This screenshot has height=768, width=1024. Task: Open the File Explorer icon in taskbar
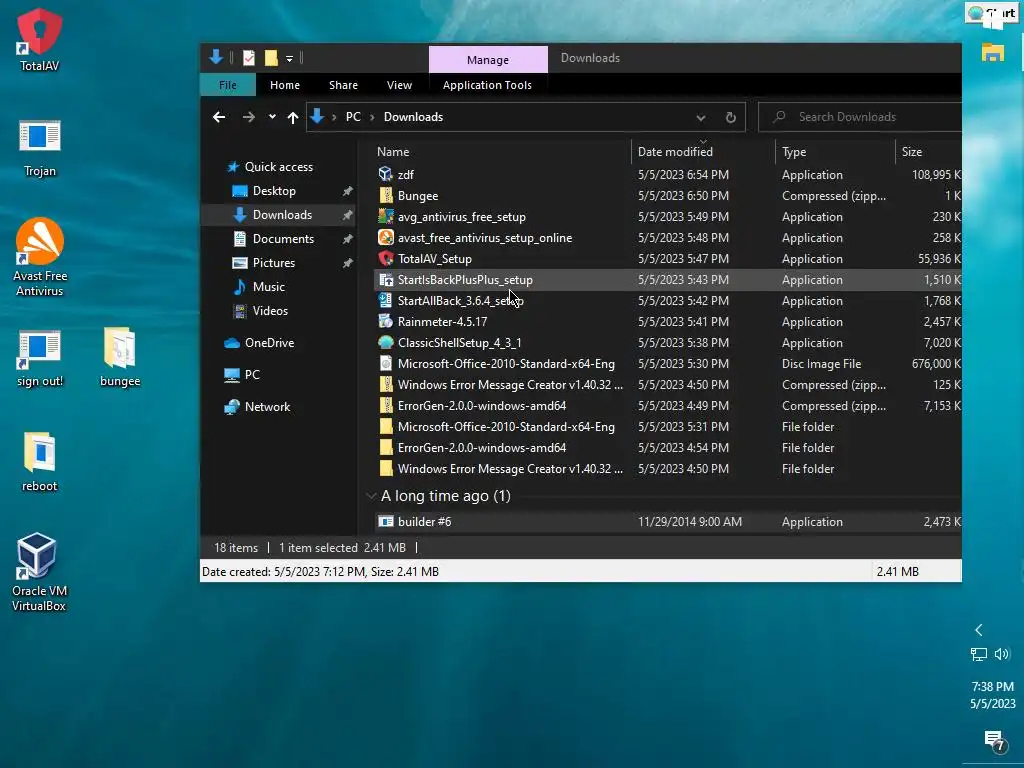point(993,52)
